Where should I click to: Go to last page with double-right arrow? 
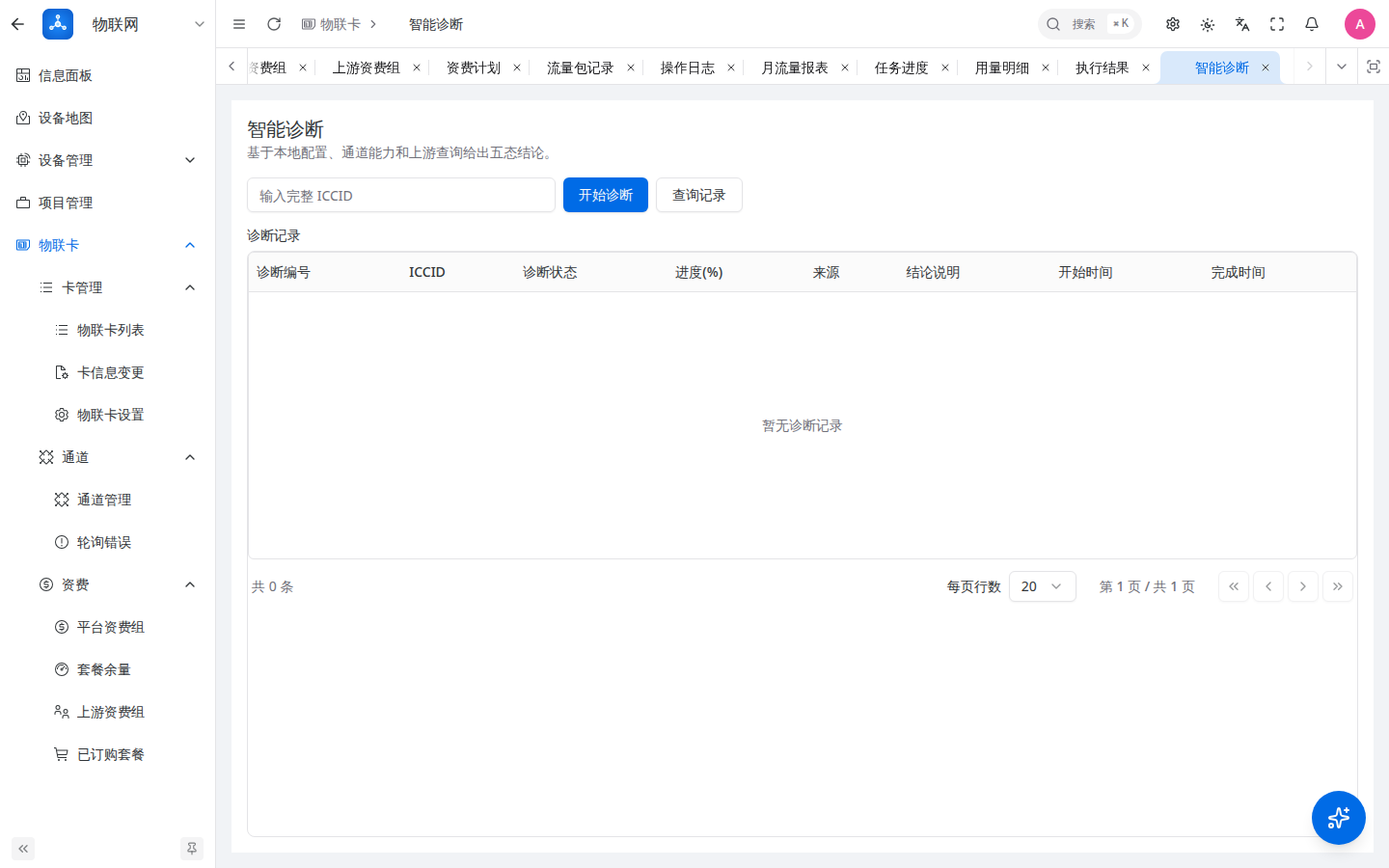pos(1338,586)
